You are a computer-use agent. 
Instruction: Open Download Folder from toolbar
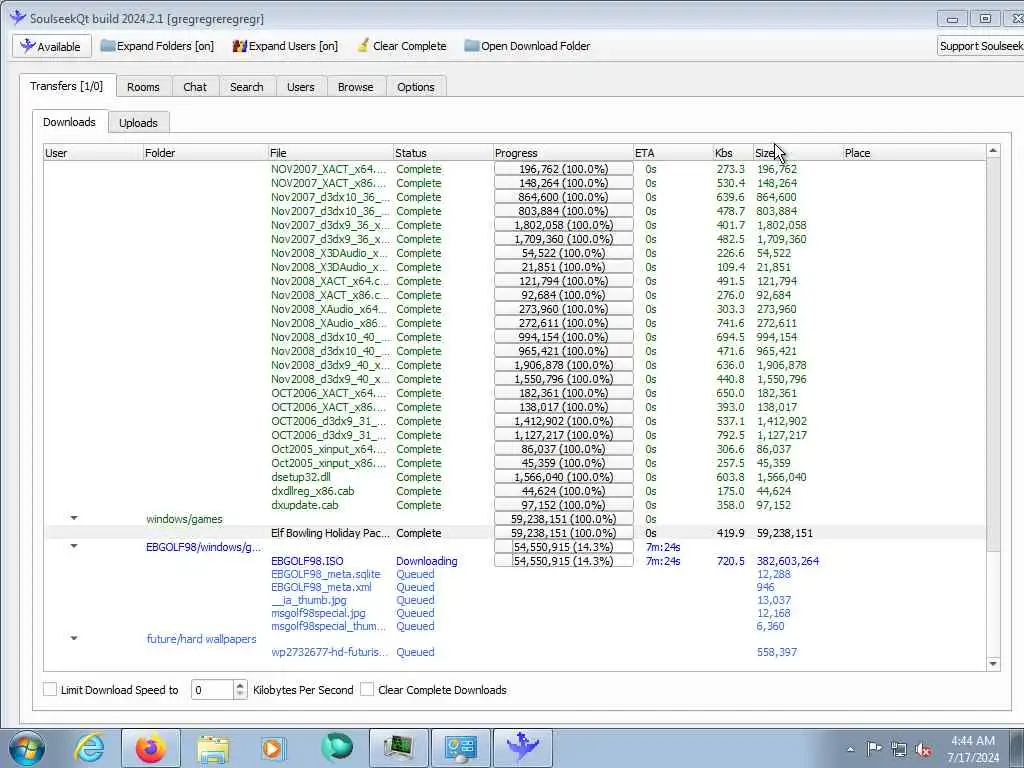point(527,46)
